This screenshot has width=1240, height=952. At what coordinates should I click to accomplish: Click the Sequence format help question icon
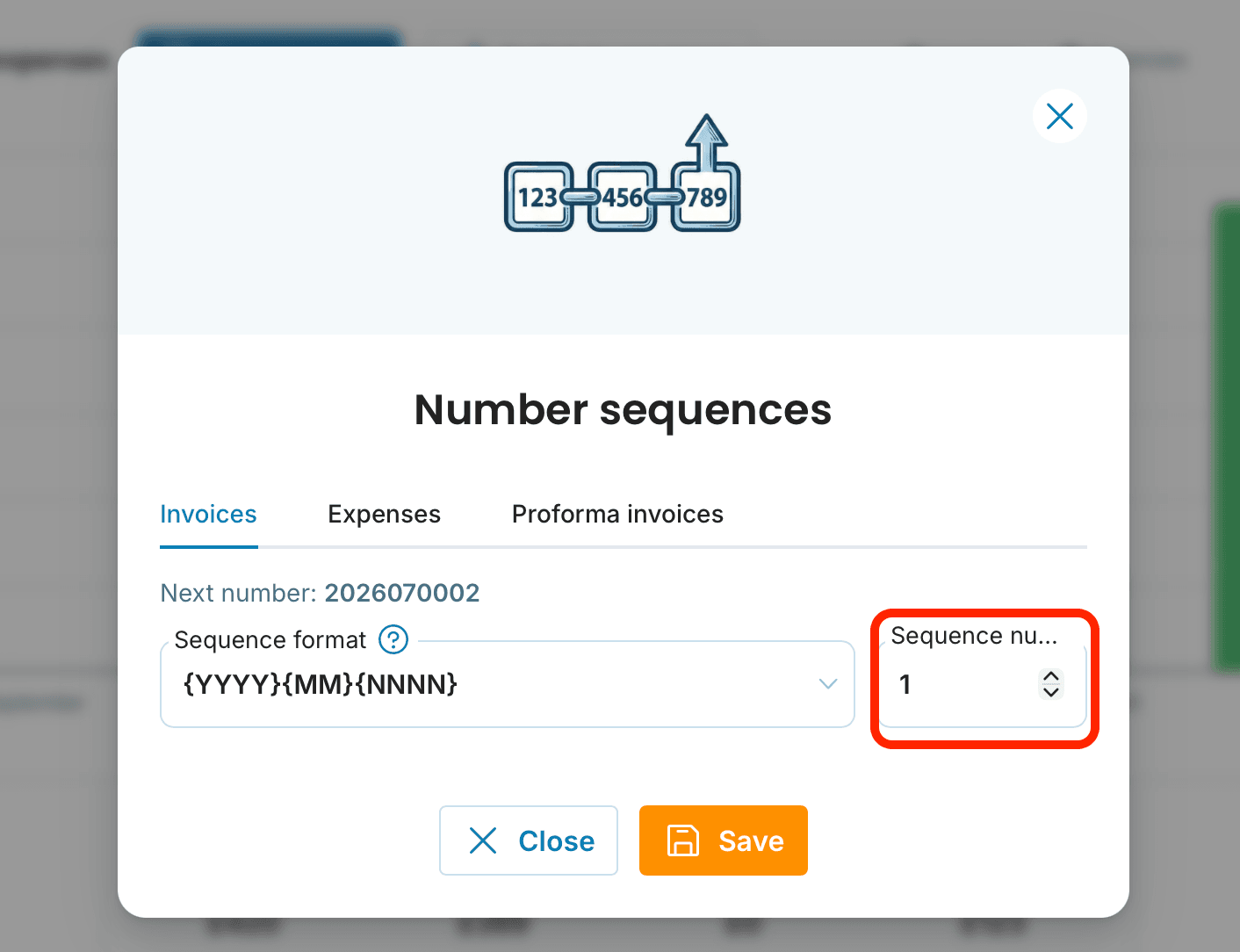coord(393,639)
